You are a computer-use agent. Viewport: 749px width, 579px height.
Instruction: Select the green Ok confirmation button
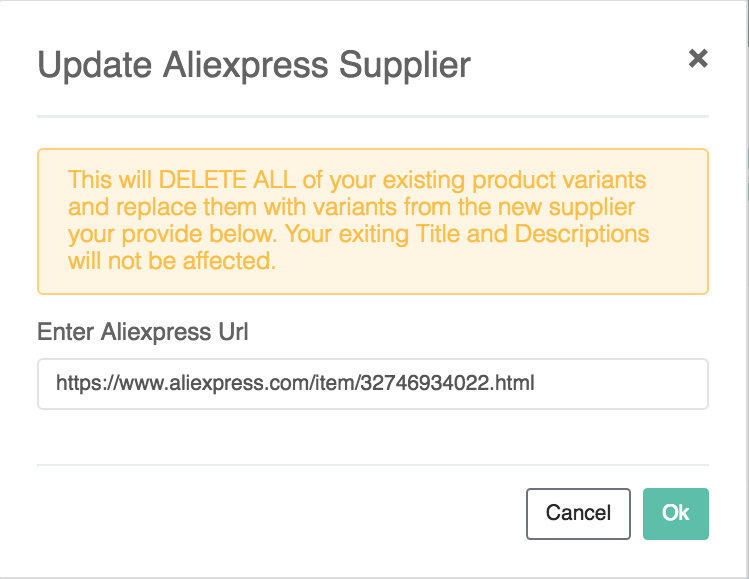click(676, 513)
